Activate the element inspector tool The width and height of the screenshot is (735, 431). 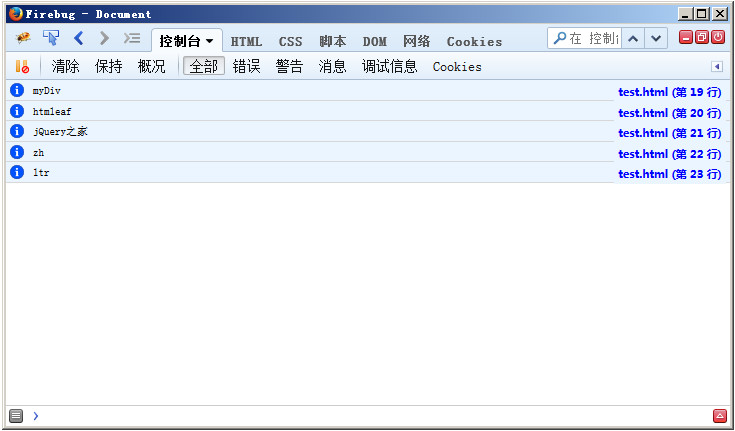(x=51, y=38)
